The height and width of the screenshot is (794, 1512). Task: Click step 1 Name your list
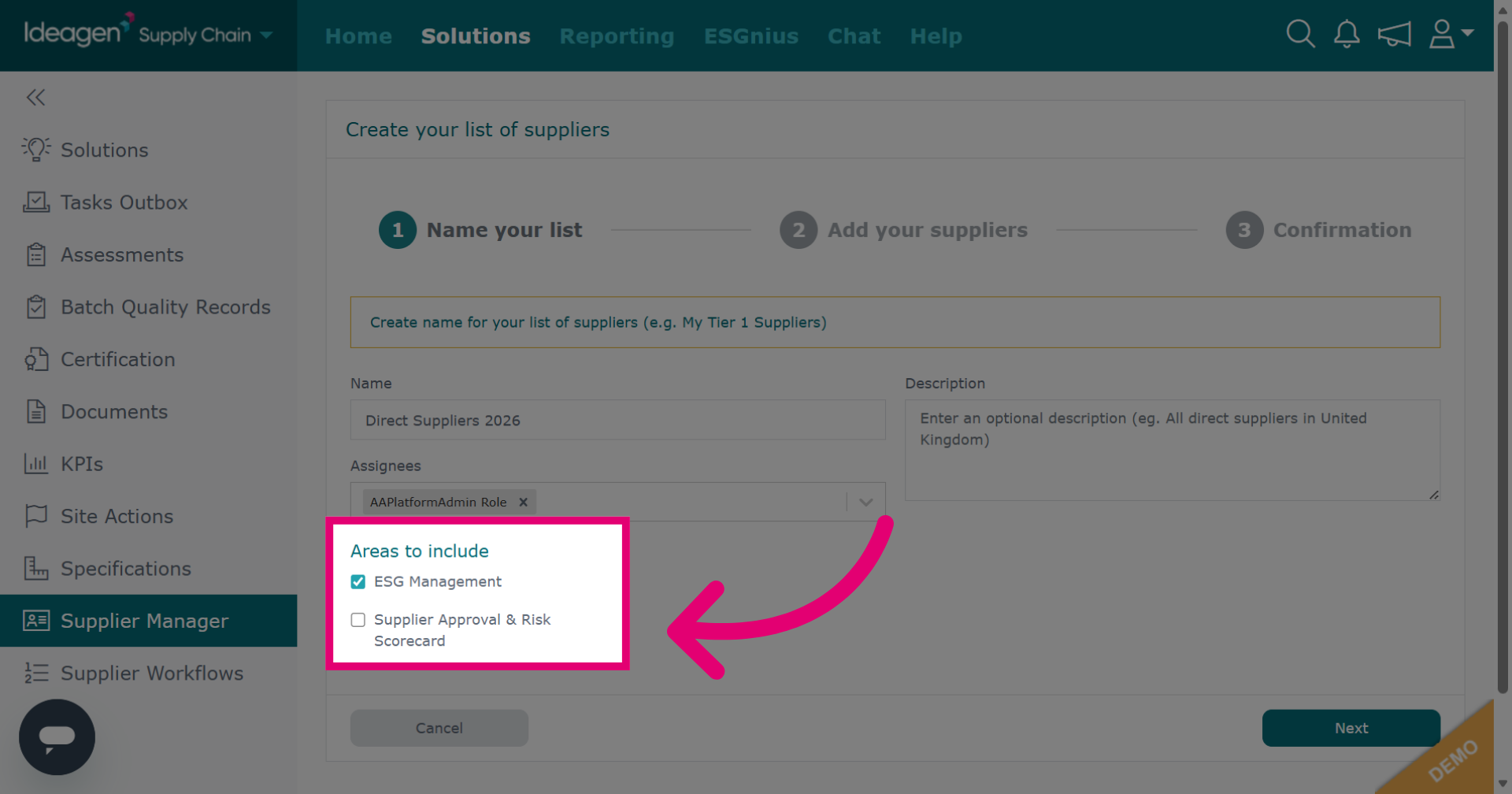480,230
